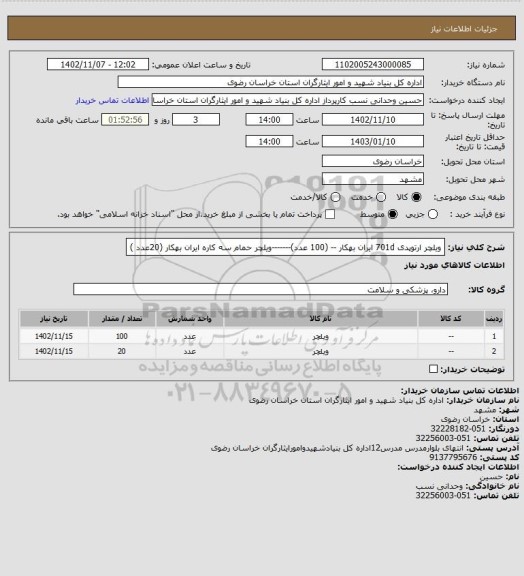The height and width of the screenshot is (576, 524).
Task: Click the announcement date field 1402/11/07 - 12:02
Action: coord(98,64)
